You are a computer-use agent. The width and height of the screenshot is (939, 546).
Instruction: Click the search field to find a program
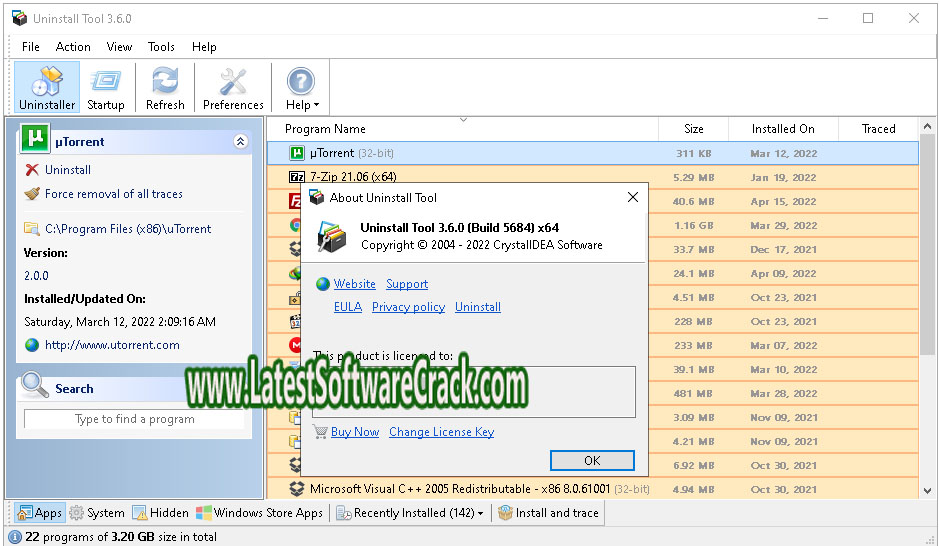pyautogui.click(x=134, y=419)
